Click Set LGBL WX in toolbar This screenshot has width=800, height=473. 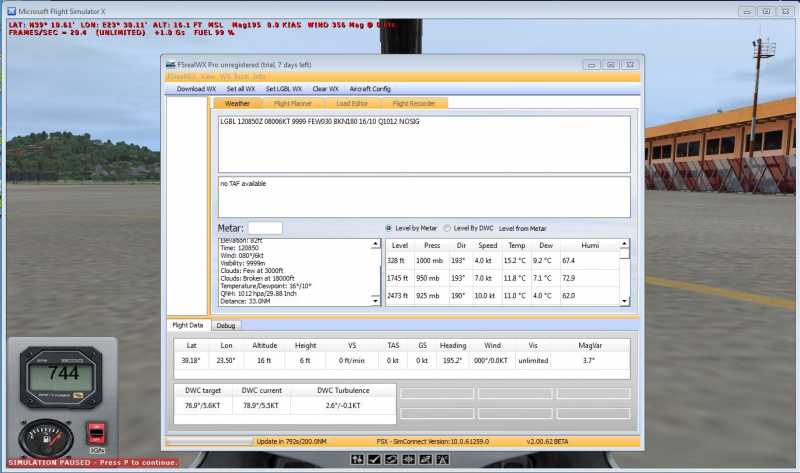284,89
